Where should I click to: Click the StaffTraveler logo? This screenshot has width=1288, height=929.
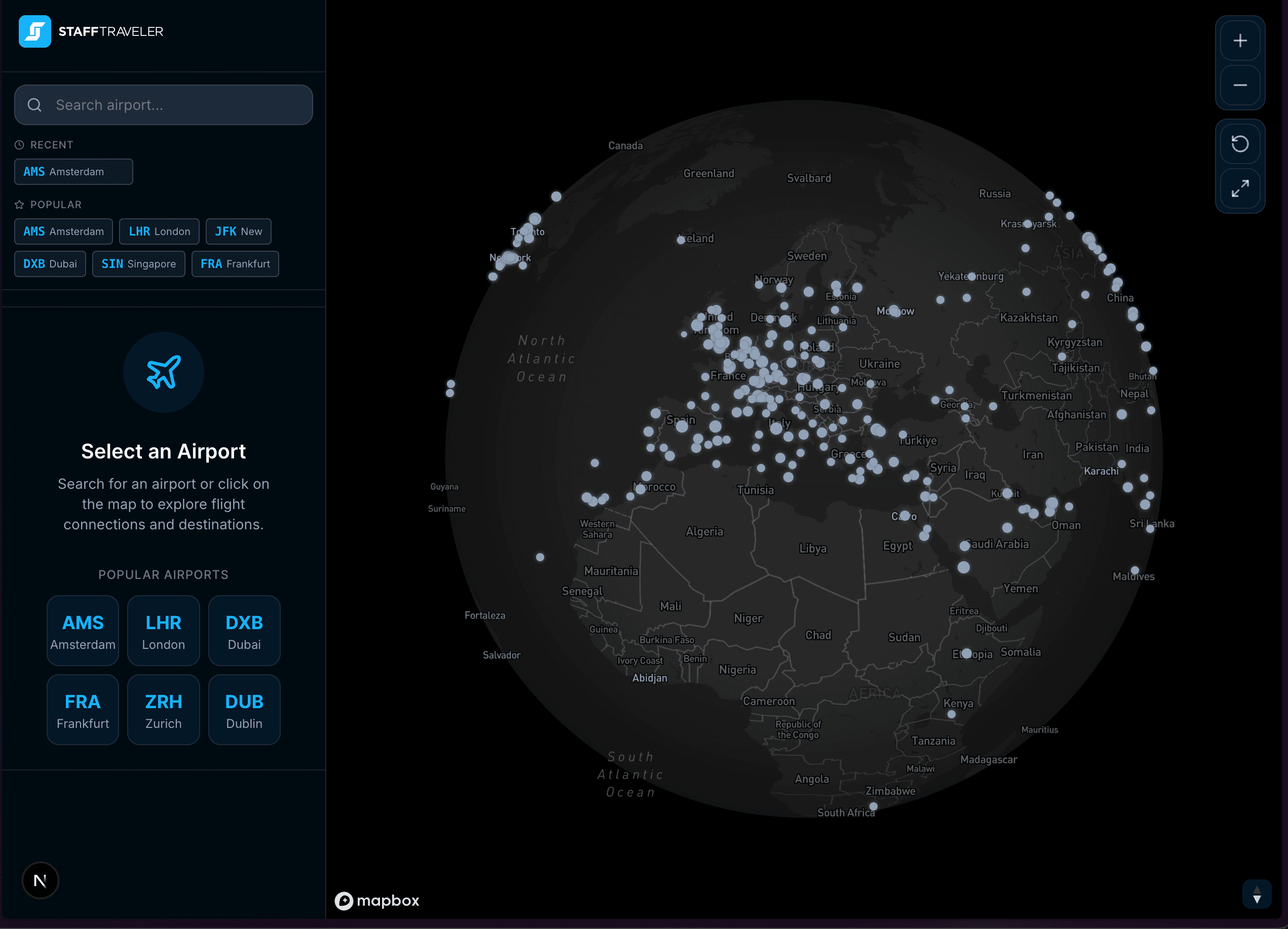tap(91, 31)
